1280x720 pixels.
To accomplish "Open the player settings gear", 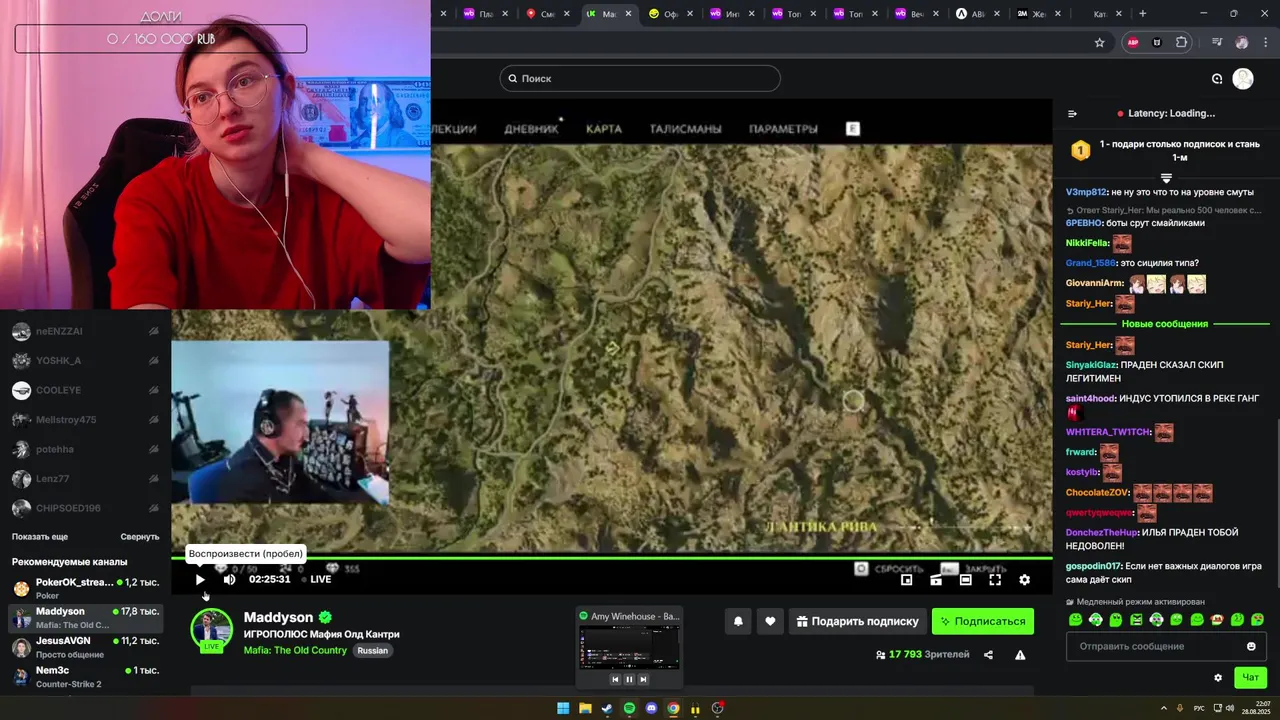I will point(1024,579).
